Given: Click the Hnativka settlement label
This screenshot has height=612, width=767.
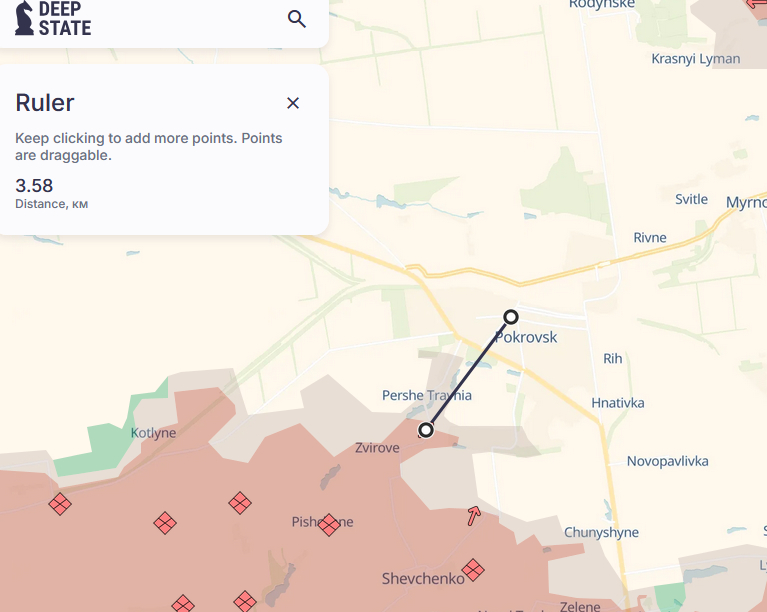Looking at the screenshot, I should 618,403.
